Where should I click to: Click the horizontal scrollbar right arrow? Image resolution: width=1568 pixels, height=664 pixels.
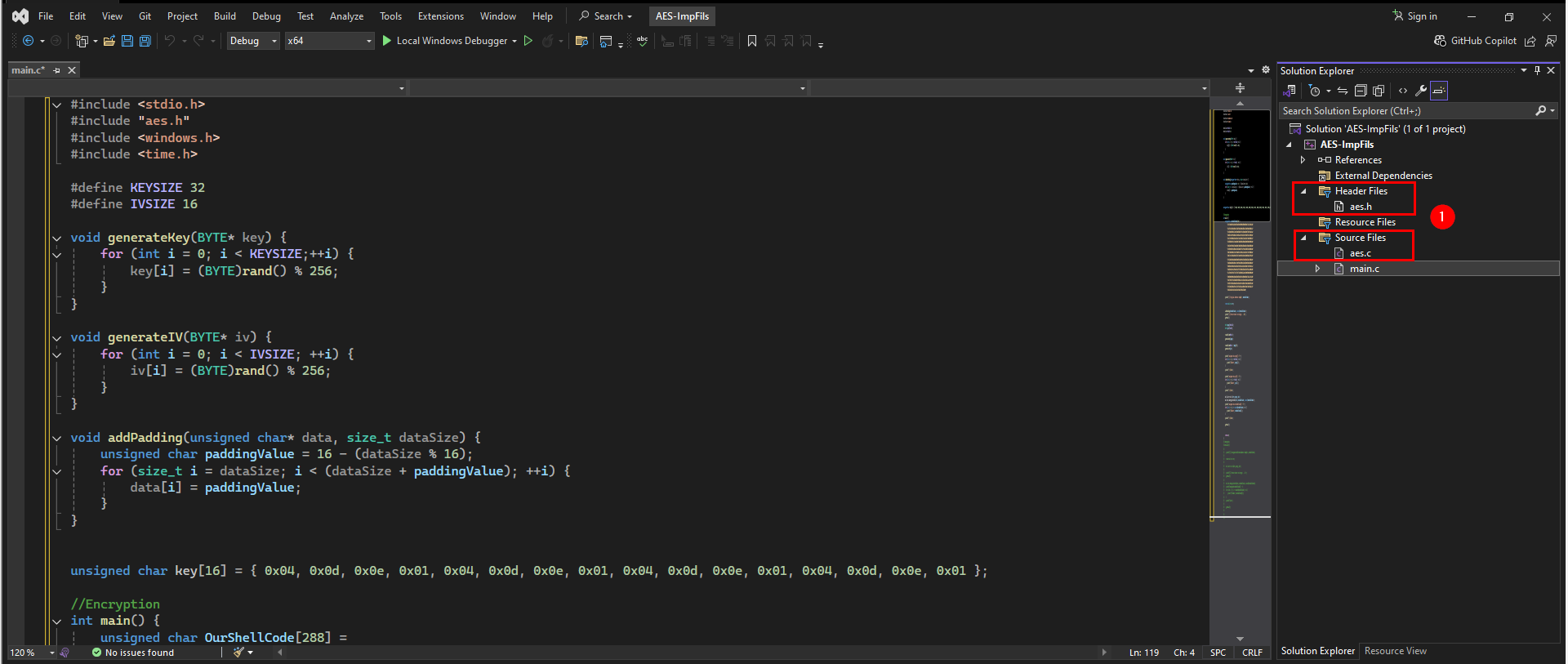pos(1104,653)
